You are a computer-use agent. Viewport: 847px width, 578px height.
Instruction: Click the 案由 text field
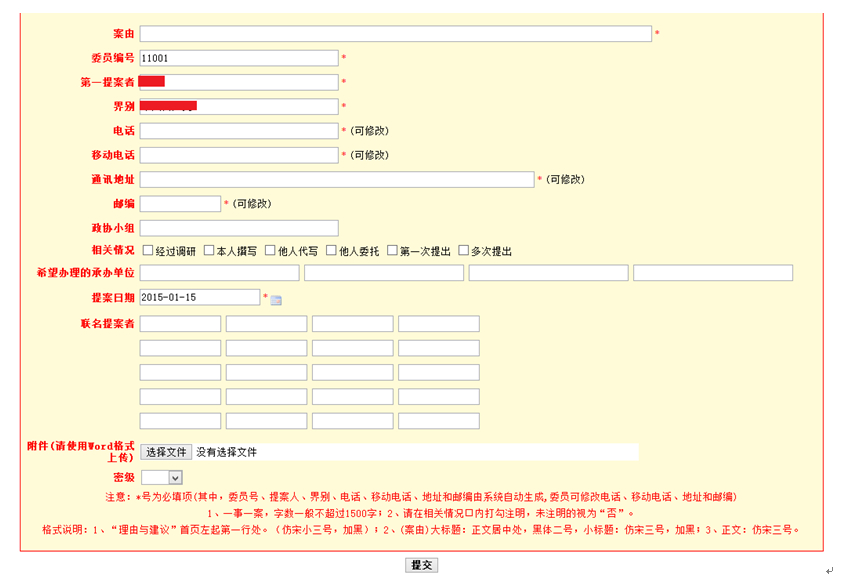tap(395, 34)
